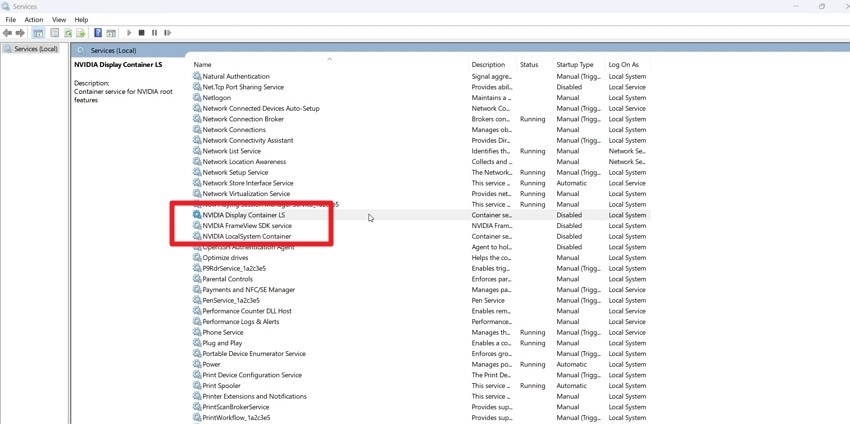Viewport: 850px width, 424px height.
Task: Click the gear icon beside NVIDIA LocalSystem Container
Action: pos(197,236)
